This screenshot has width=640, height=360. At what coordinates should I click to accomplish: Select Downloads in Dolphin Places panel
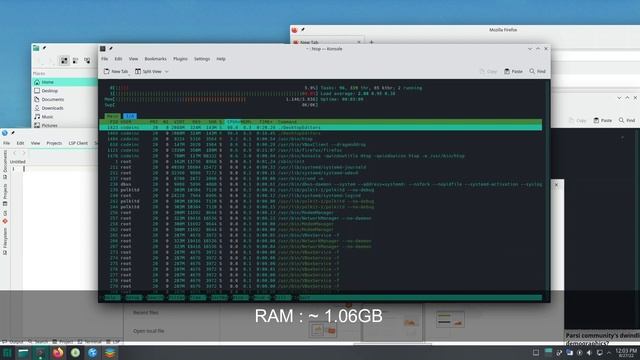coord(64,108)
